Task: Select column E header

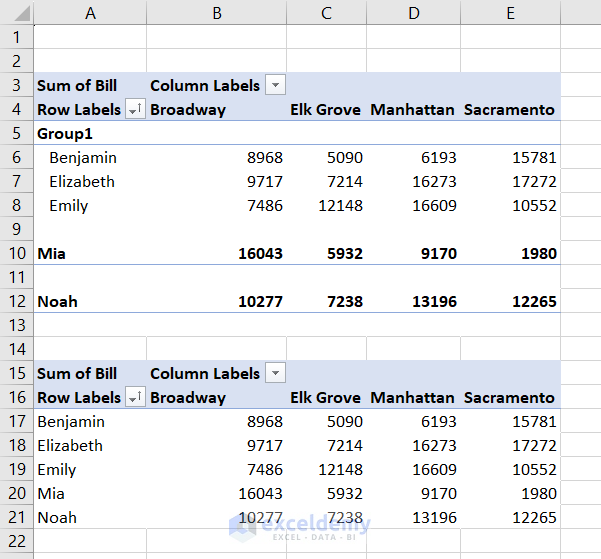Action: [x=510, y=13]
